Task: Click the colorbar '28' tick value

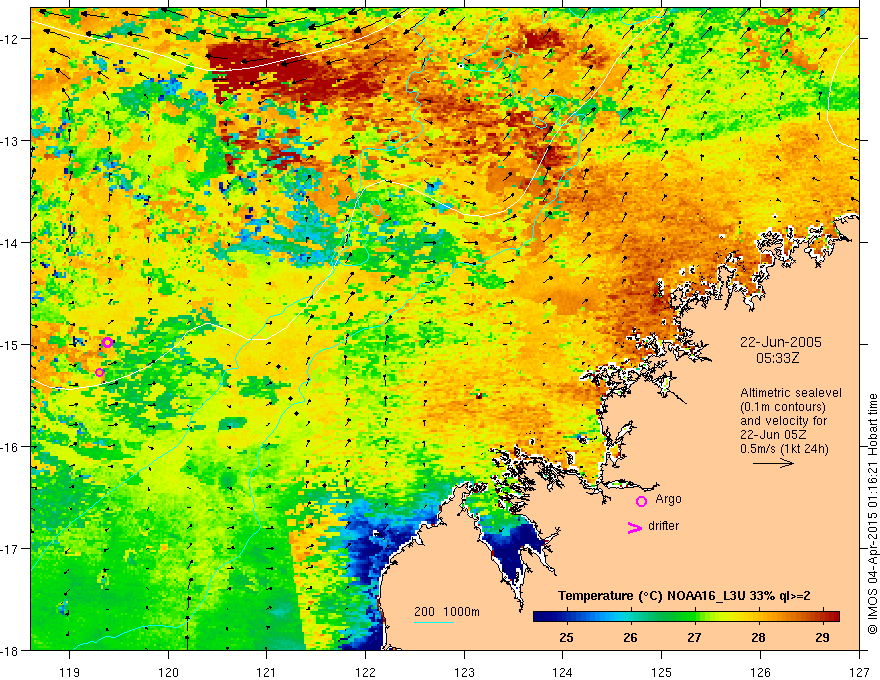Action: point(758,637)
